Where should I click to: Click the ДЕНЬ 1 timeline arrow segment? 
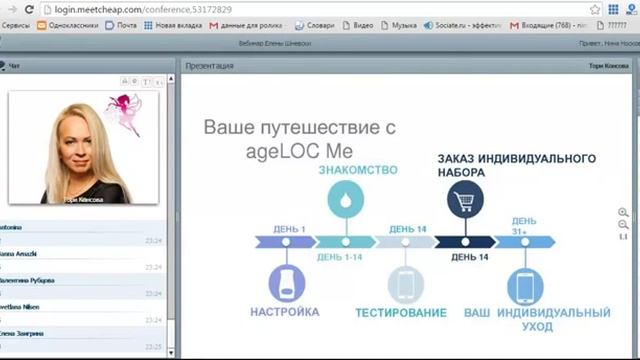pos(286,242)
